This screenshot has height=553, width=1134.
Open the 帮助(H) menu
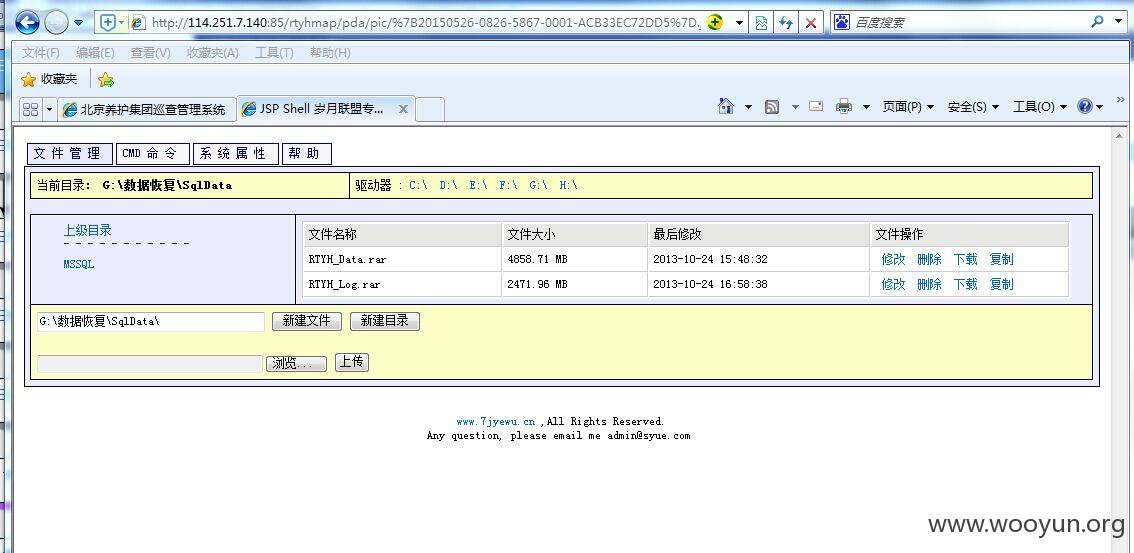click(x=330, y=53)
